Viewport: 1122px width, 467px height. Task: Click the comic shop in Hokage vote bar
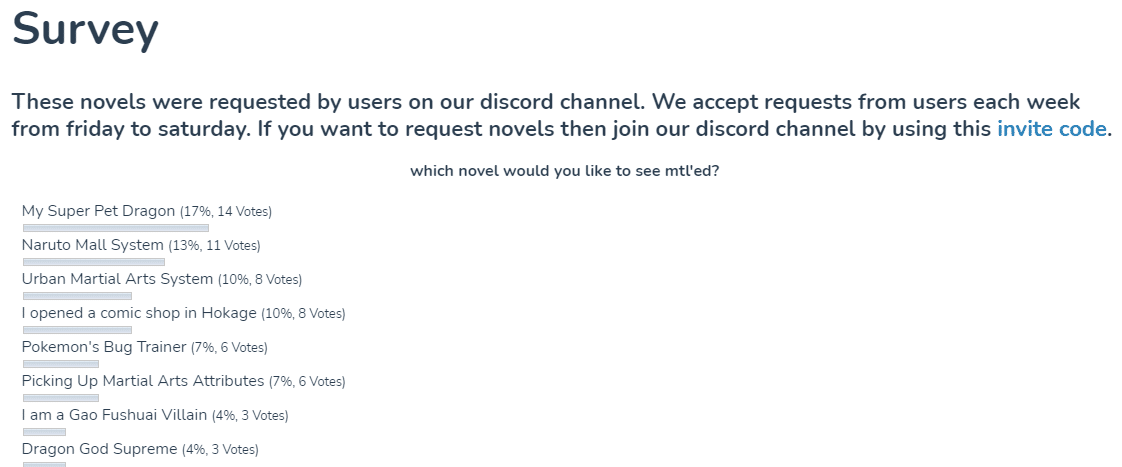[x=77, y=330]
